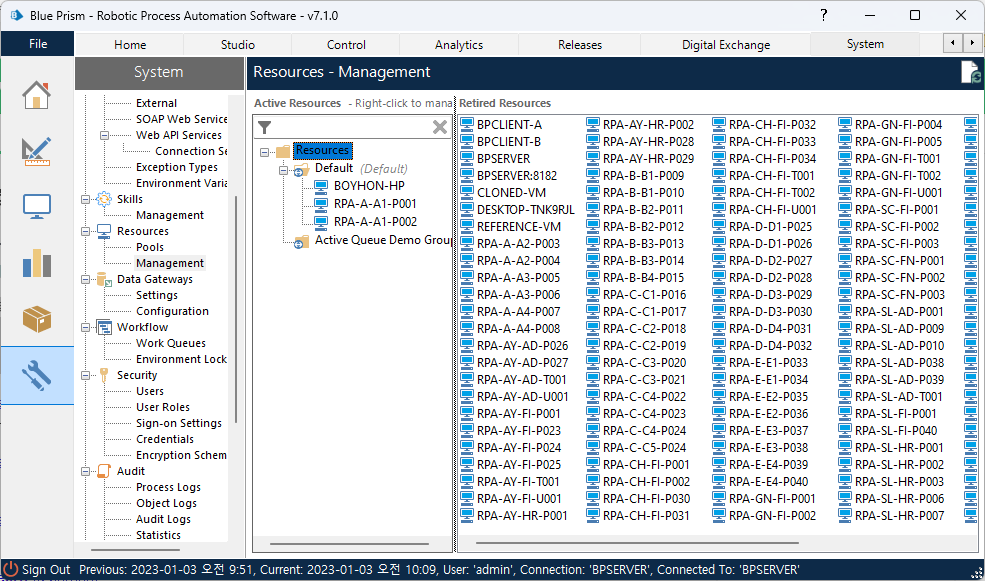Open the help question mark button
The height and width of the screenshot is (581, 985).
pos(824,15)
